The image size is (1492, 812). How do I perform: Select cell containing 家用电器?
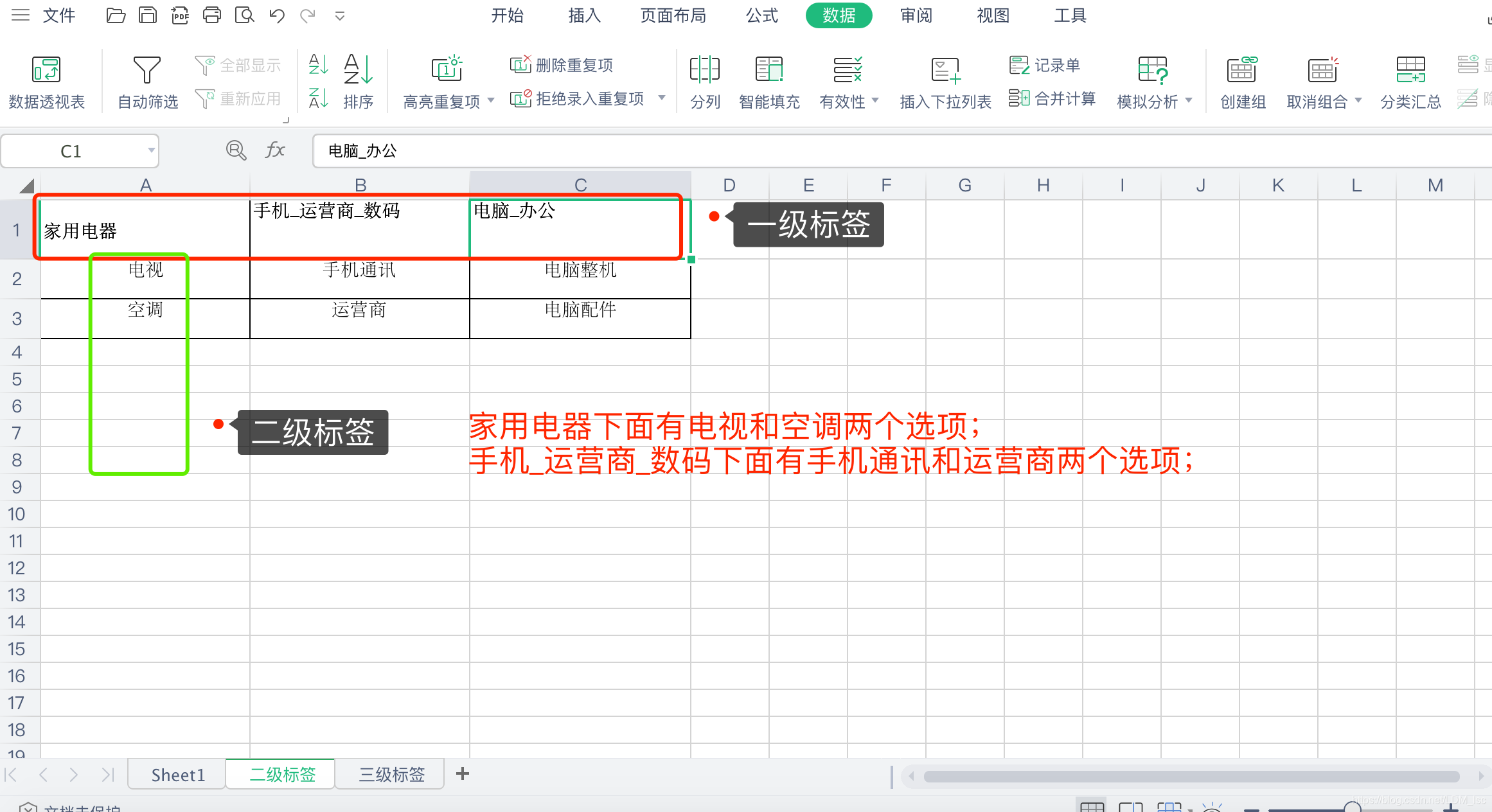click(145, 229)
